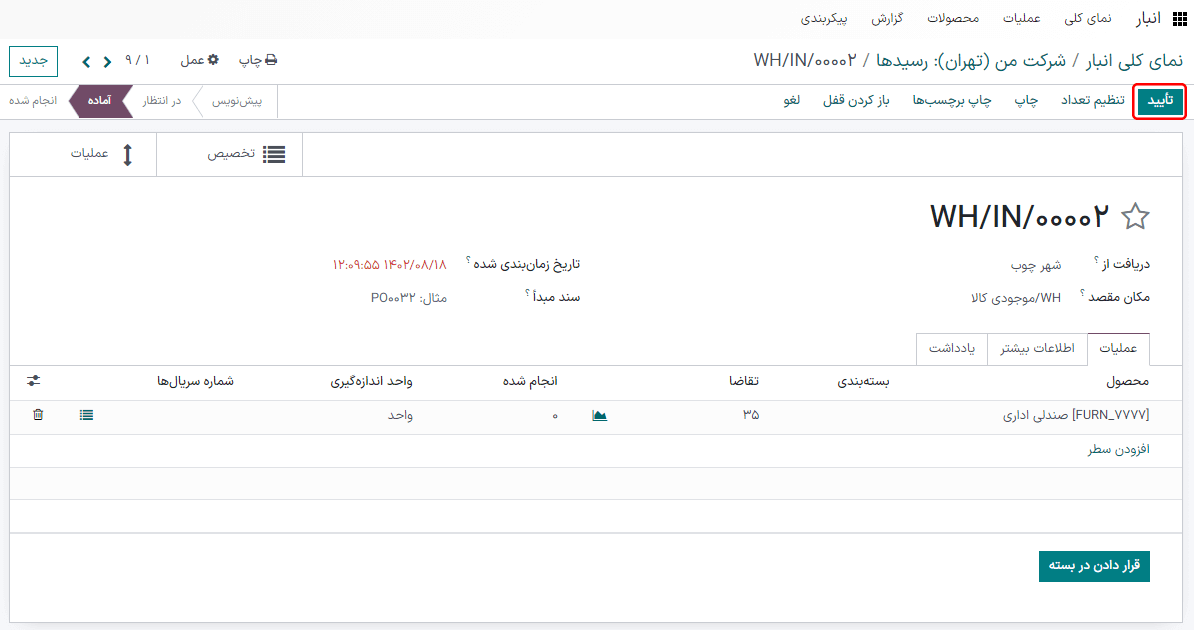This screenshot has height=630, width=1194.
Task: Open نمای کلی menu
Action: coord(1087,18)
